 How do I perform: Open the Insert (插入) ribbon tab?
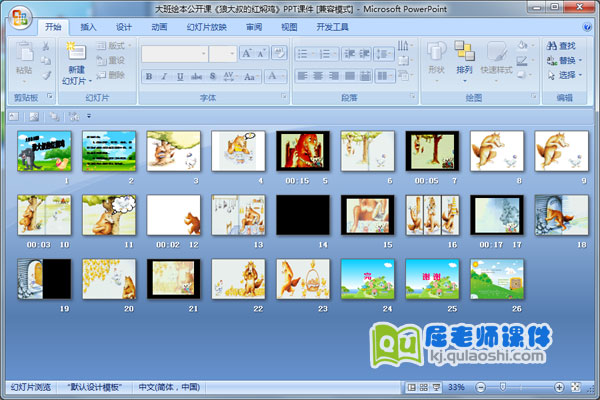(x=89, y=27)
